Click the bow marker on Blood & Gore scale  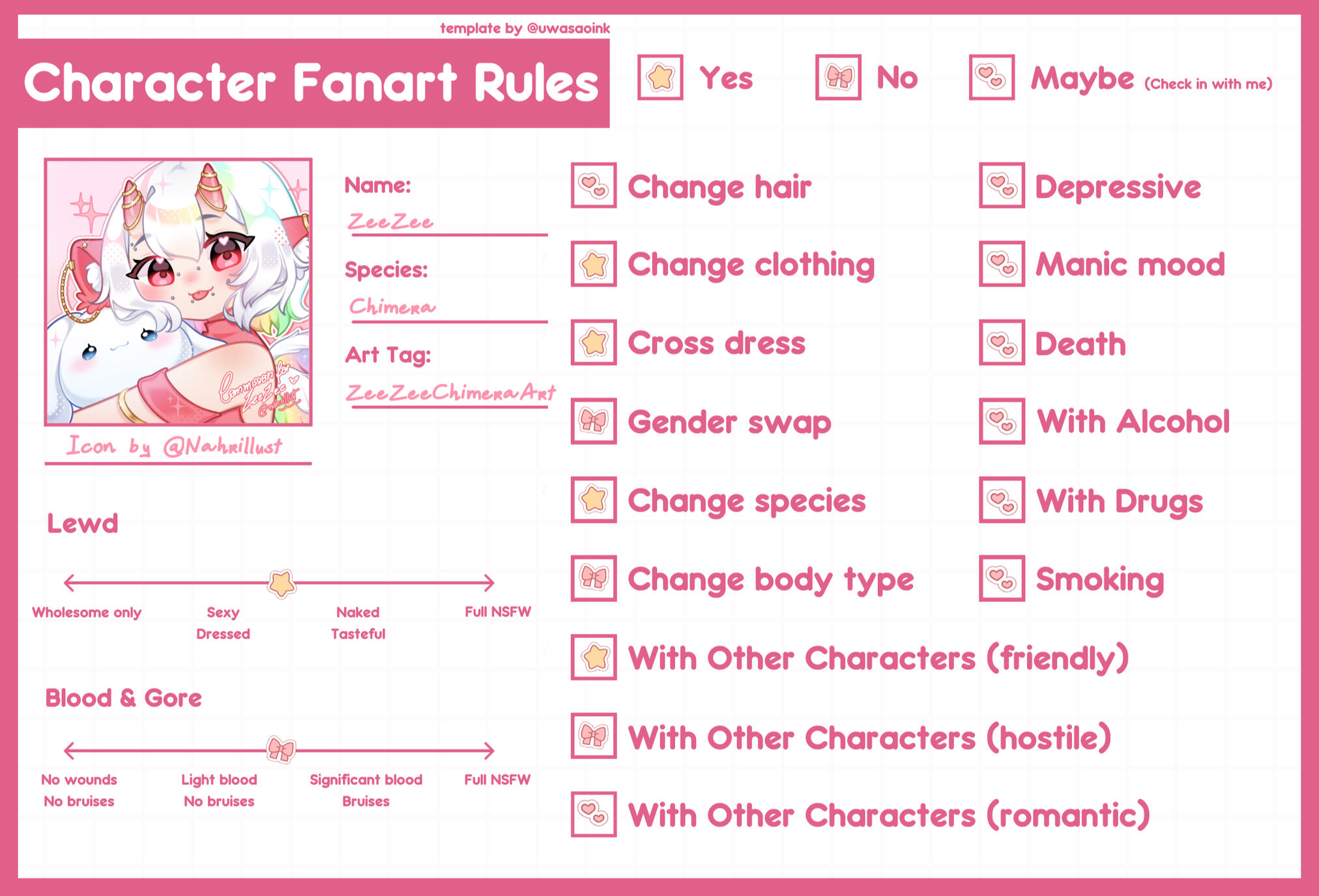click(282, 750)
